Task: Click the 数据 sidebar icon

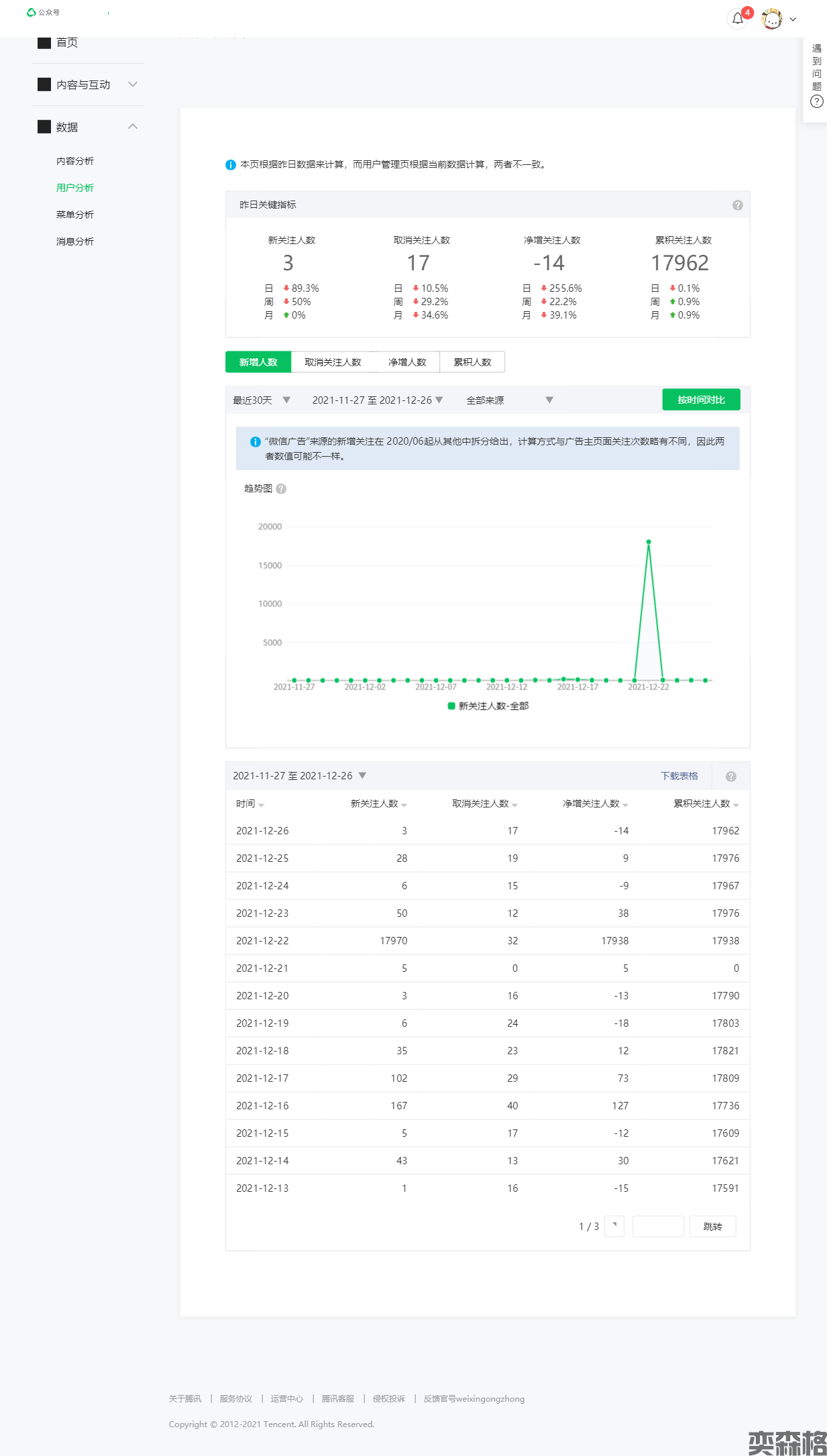Action: 44,127
